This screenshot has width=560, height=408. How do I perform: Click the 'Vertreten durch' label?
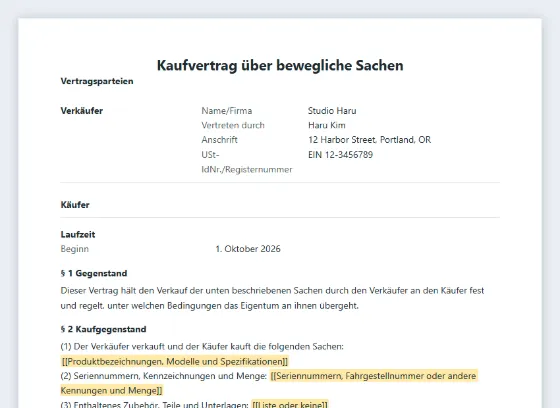(x=233, y=125)
